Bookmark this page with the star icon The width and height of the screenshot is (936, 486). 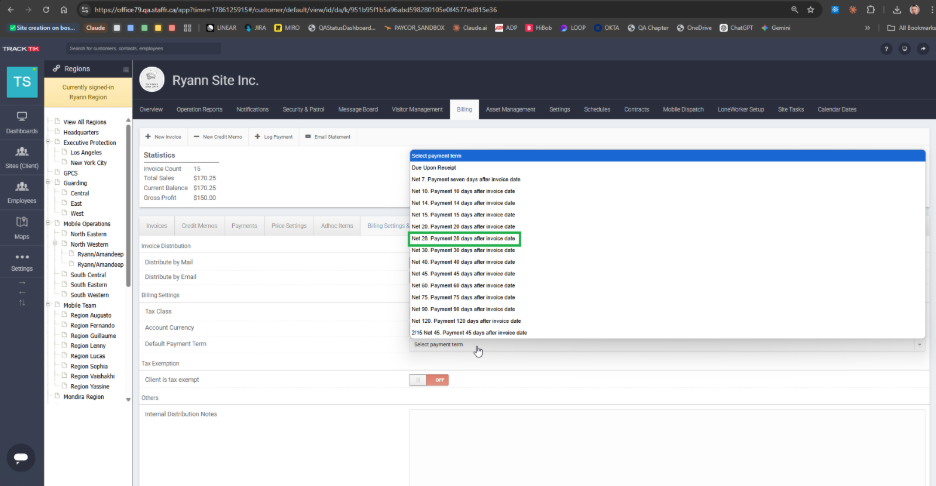[x=811, y=10]
